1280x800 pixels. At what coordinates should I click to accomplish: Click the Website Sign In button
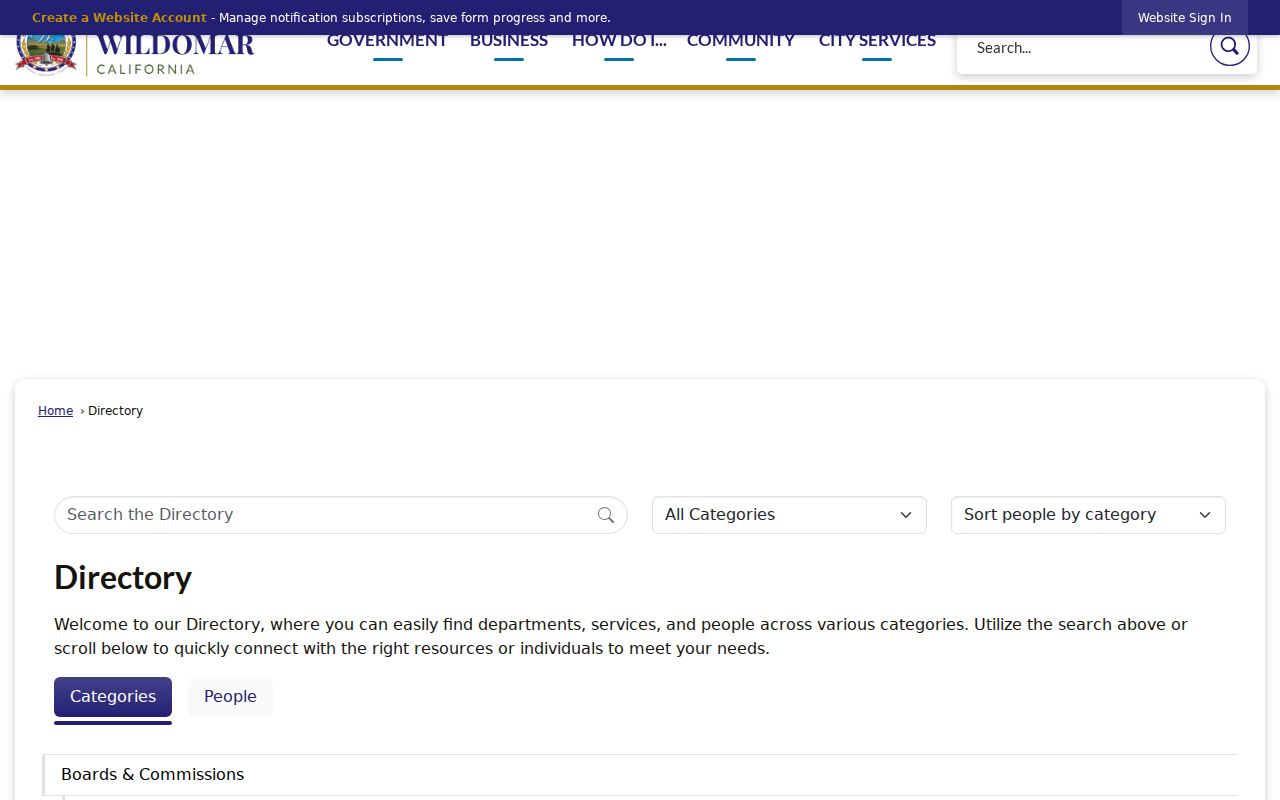1185,18
